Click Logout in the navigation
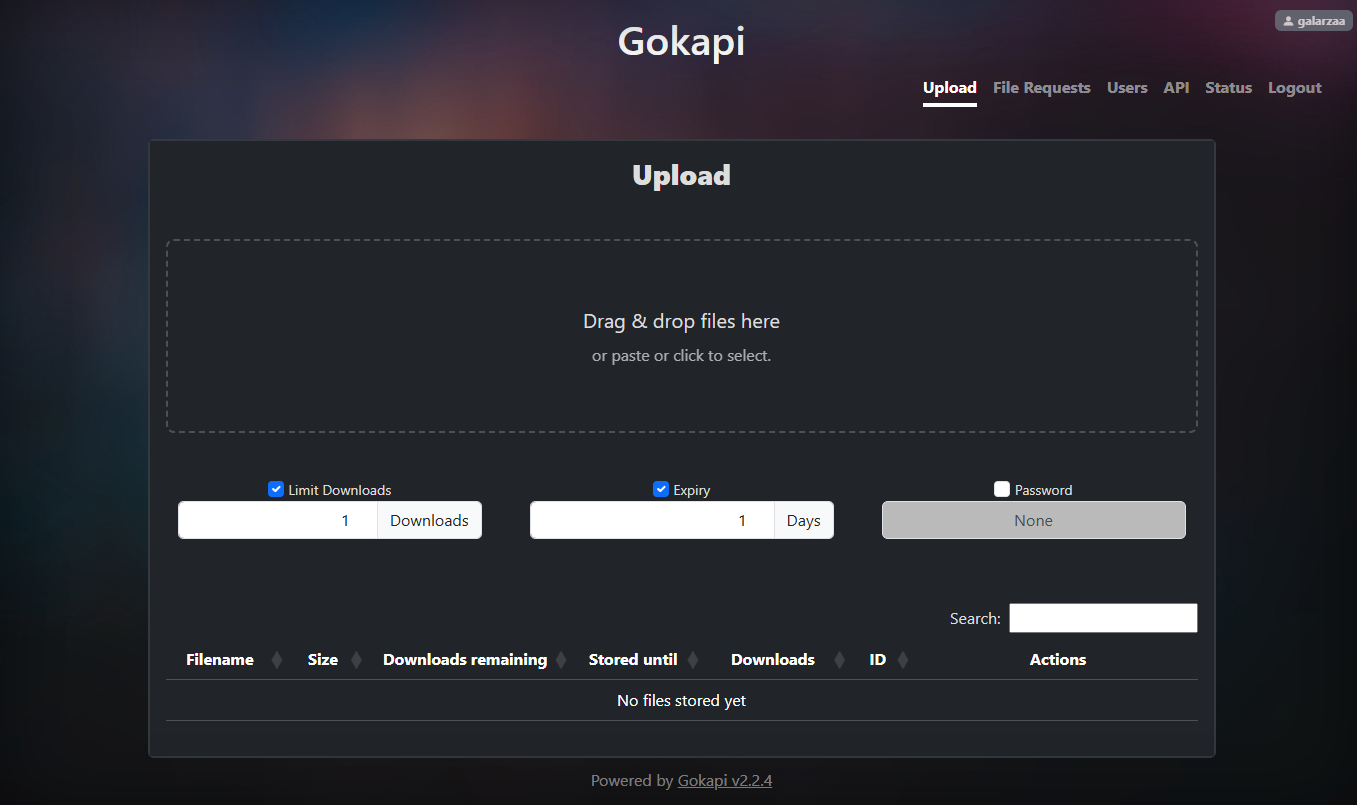The height and width of the screenshot is (805, 1357). [1295, 88]
